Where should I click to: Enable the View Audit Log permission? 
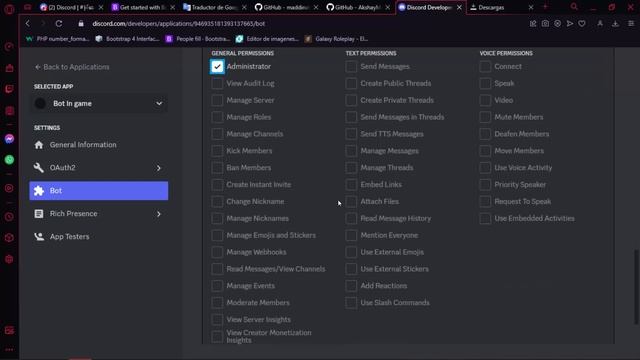coord(217,83)
